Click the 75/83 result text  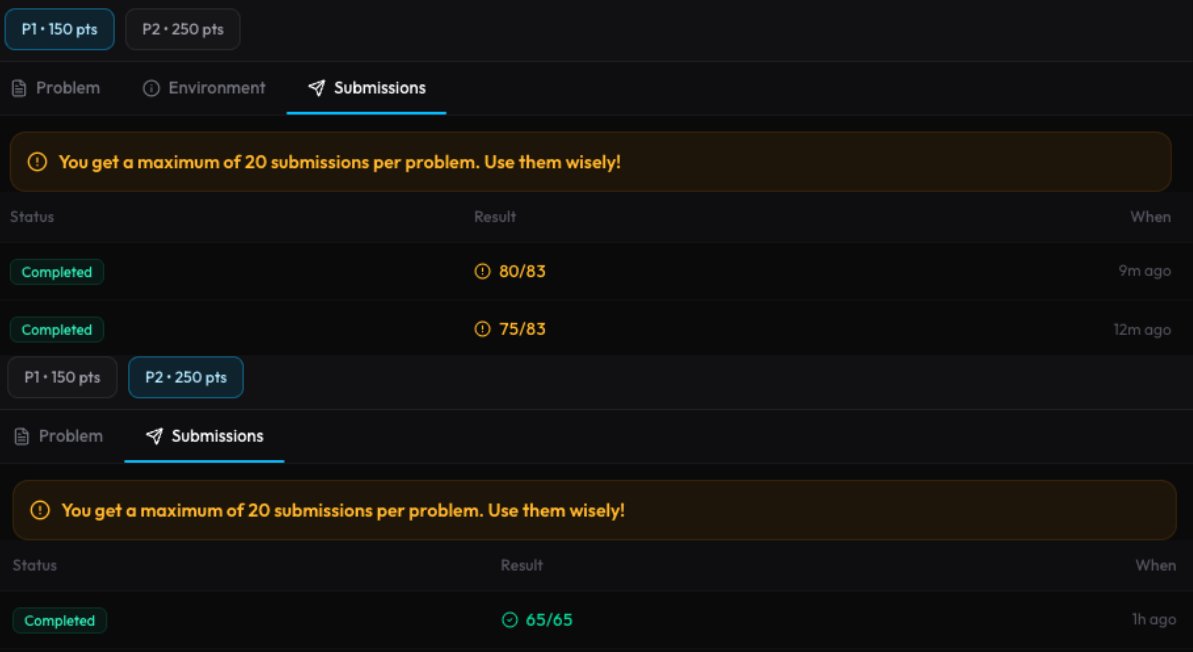522,329
